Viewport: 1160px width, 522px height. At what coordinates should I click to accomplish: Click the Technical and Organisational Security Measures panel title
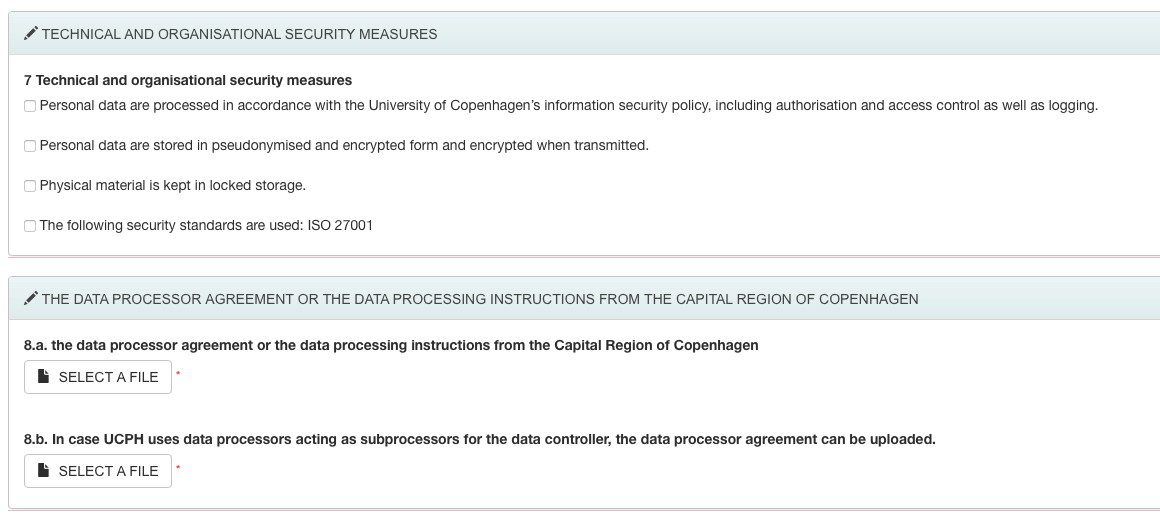pos(240,34)
